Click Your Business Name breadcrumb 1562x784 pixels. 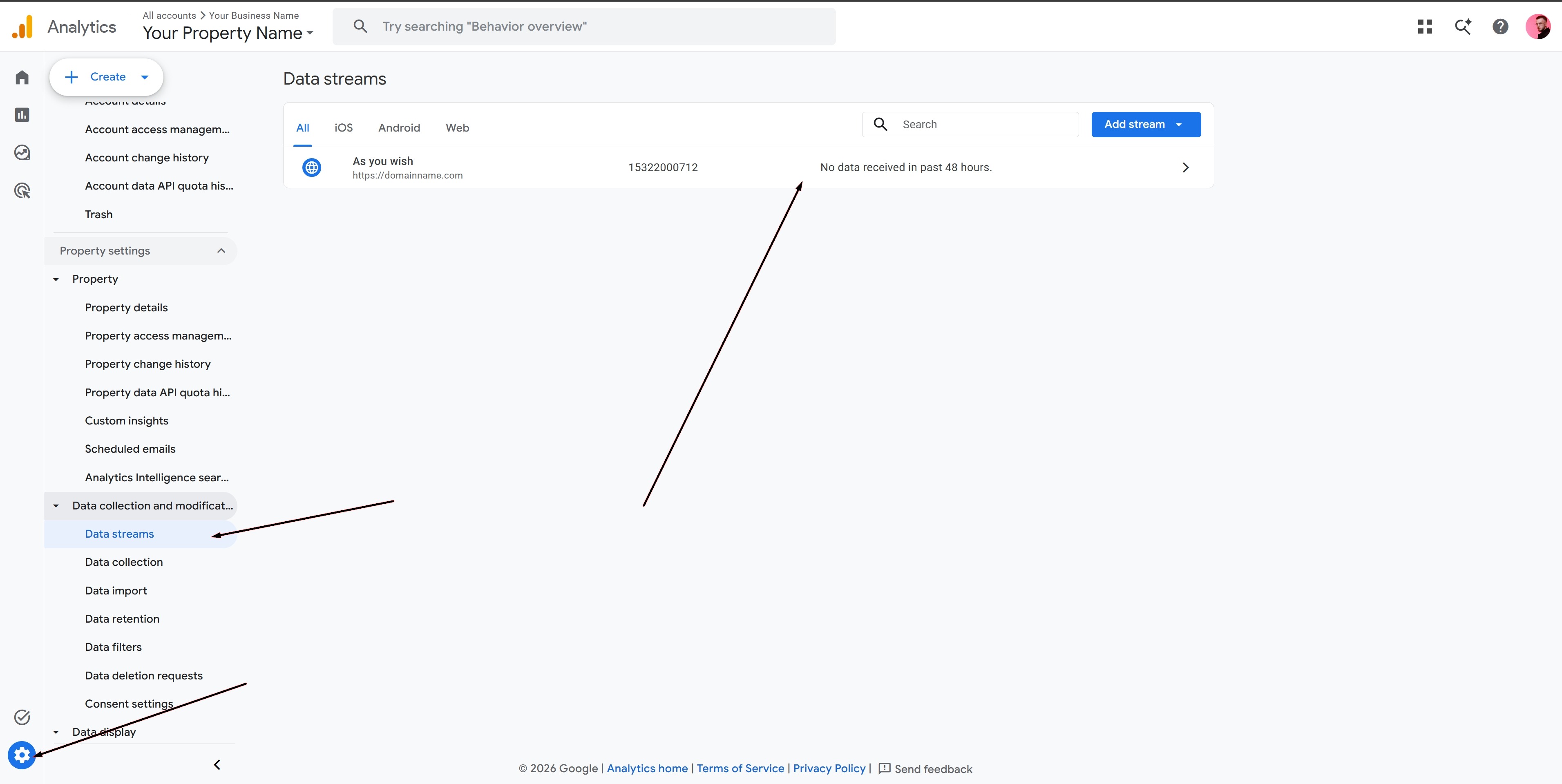coord(253,15)
